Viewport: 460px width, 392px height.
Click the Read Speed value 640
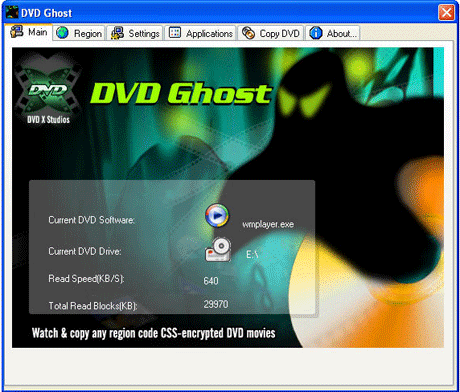click(x=211, y=281)
